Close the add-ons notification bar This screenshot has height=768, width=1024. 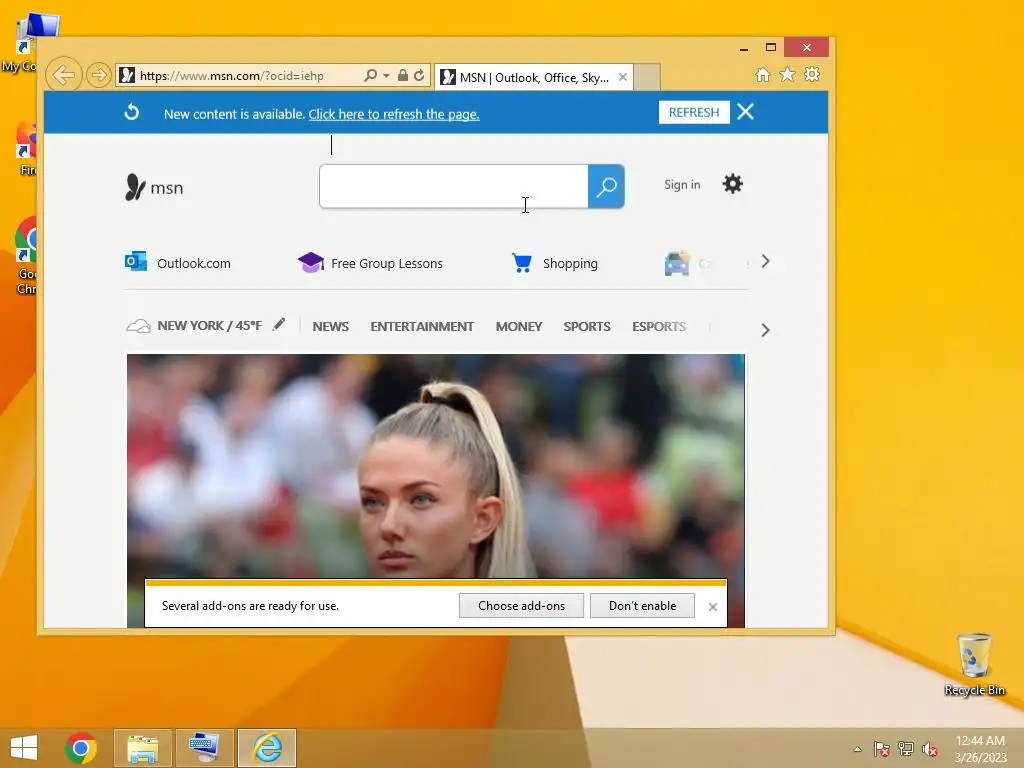point(712,607)
